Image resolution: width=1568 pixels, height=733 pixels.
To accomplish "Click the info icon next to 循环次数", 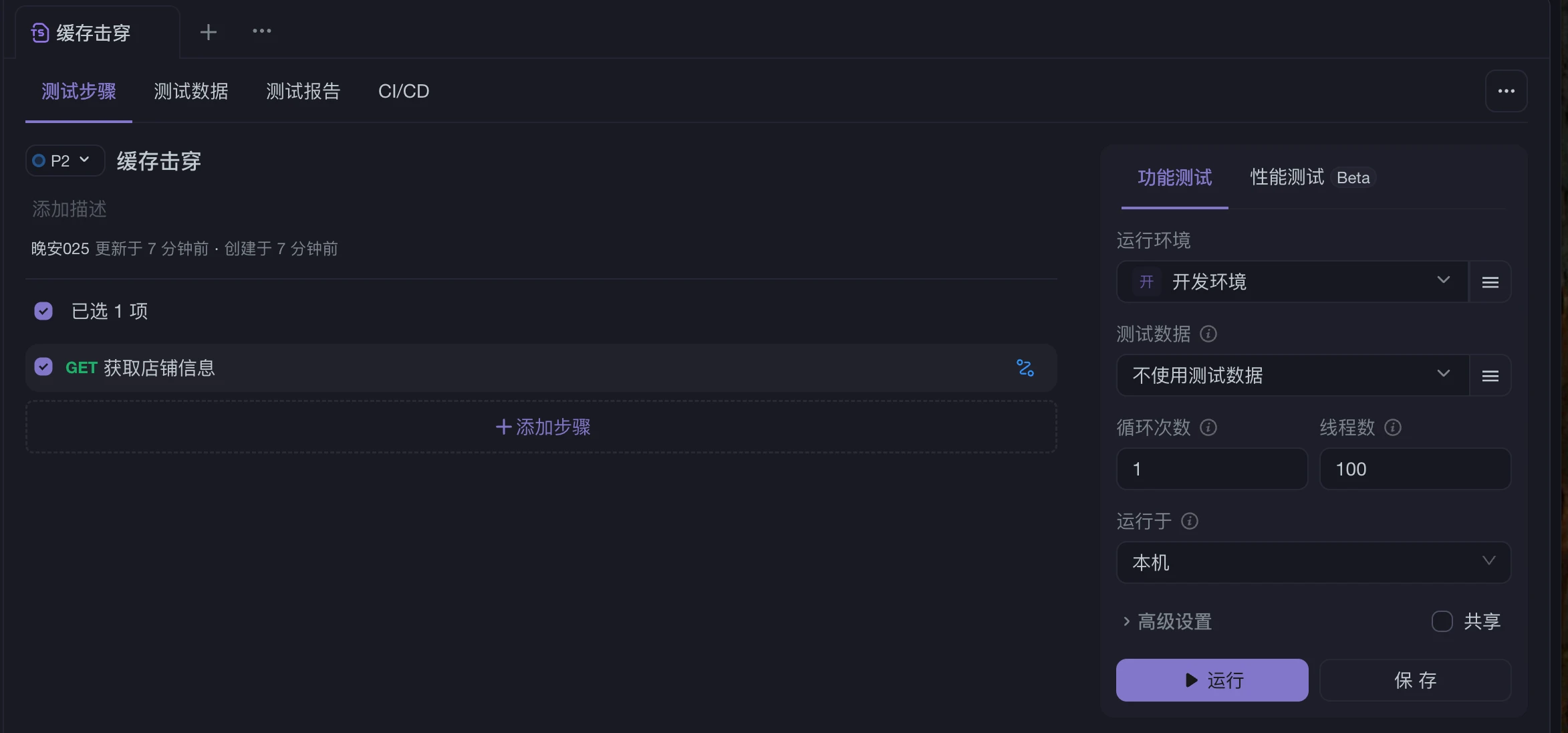I will point(1208,427).
